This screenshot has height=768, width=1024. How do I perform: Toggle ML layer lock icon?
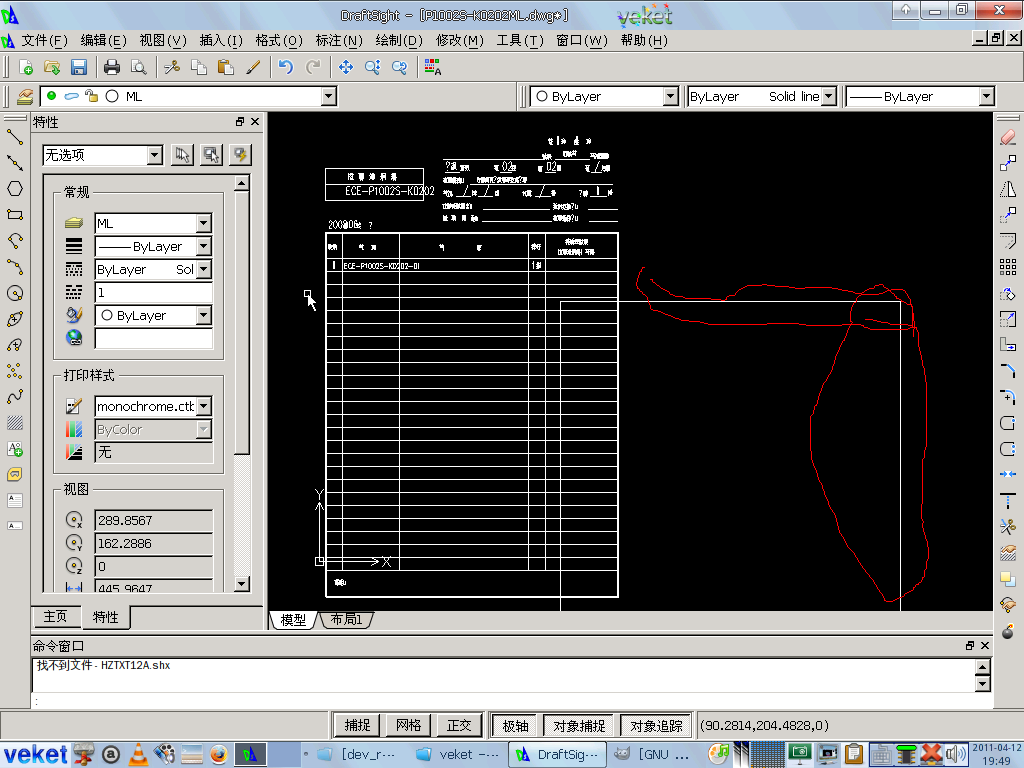coord(91,96)
